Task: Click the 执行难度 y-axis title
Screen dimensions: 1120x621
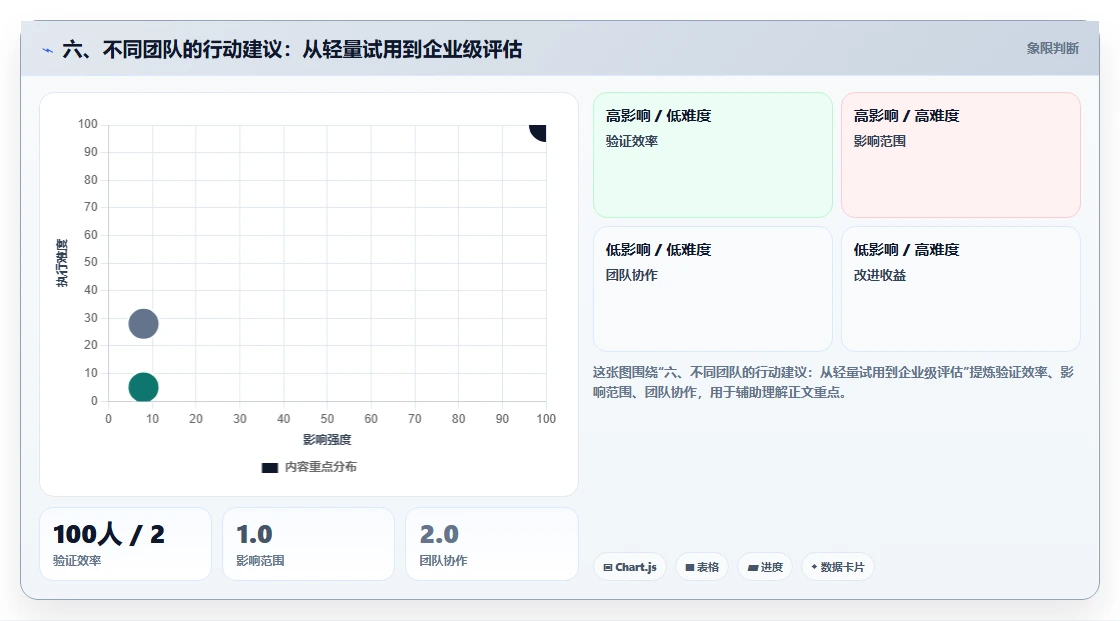Action: click(x=63, y=263)
